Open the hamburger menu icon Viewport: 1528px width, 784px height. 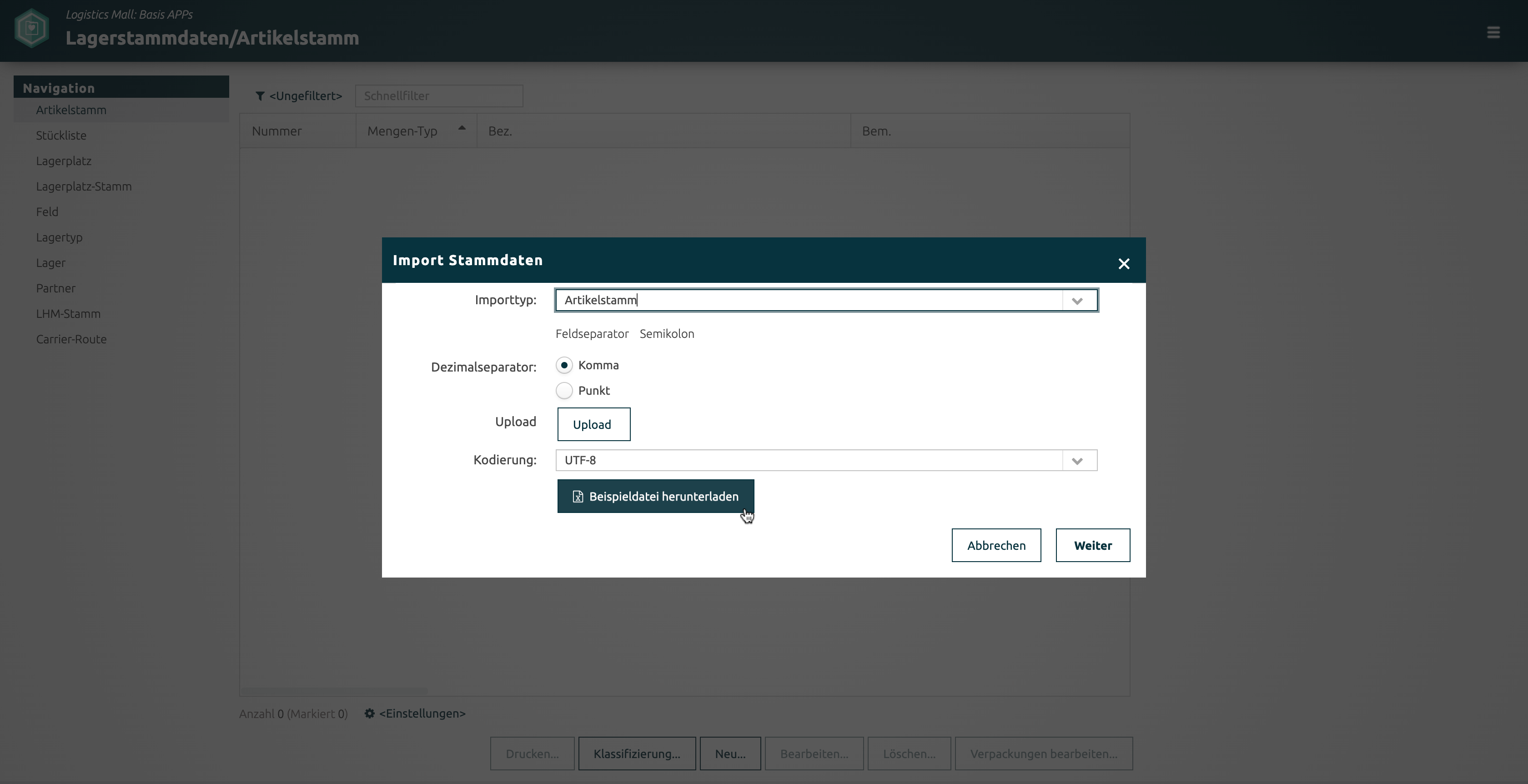[1493, 33]
